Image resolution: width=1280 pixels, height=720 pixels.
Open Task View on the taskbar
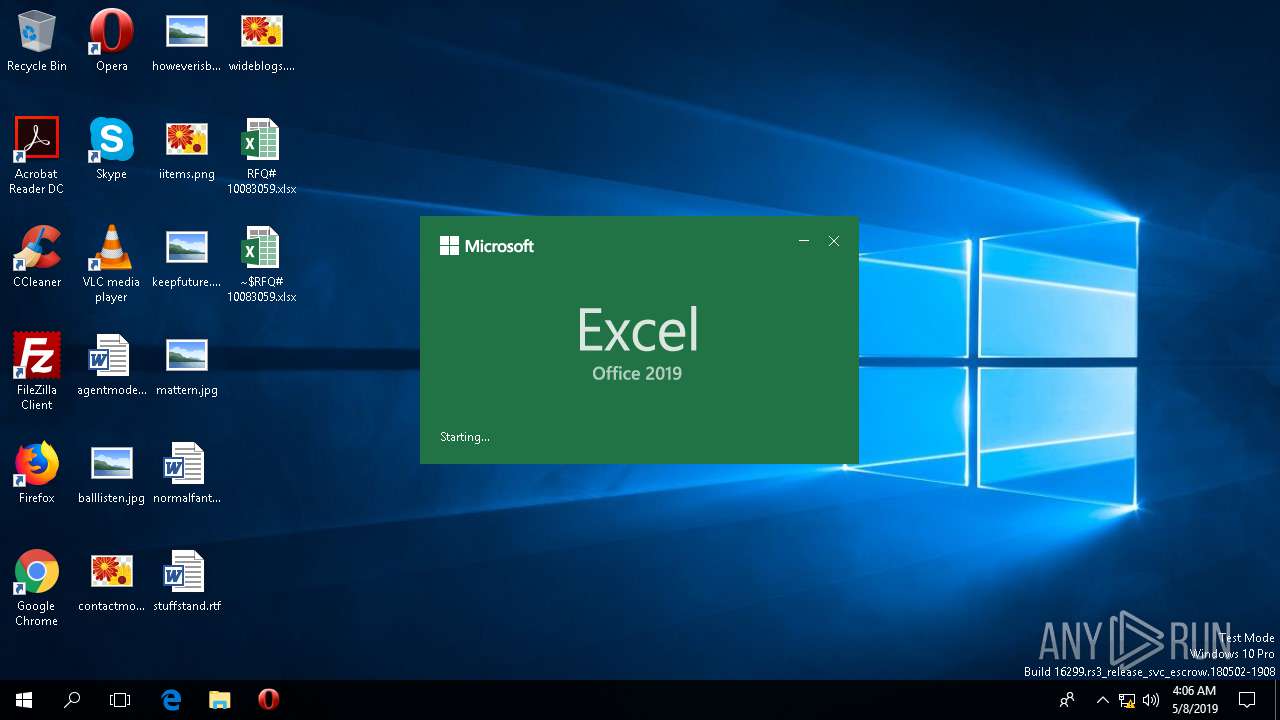click(120, 700)
